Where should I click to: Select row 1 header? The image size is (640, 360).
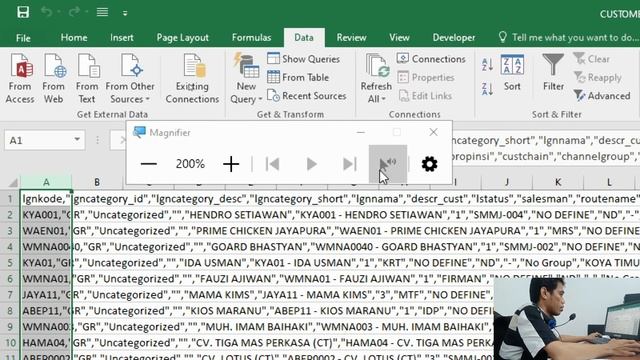pyautogui.click(x=9, y=199)
